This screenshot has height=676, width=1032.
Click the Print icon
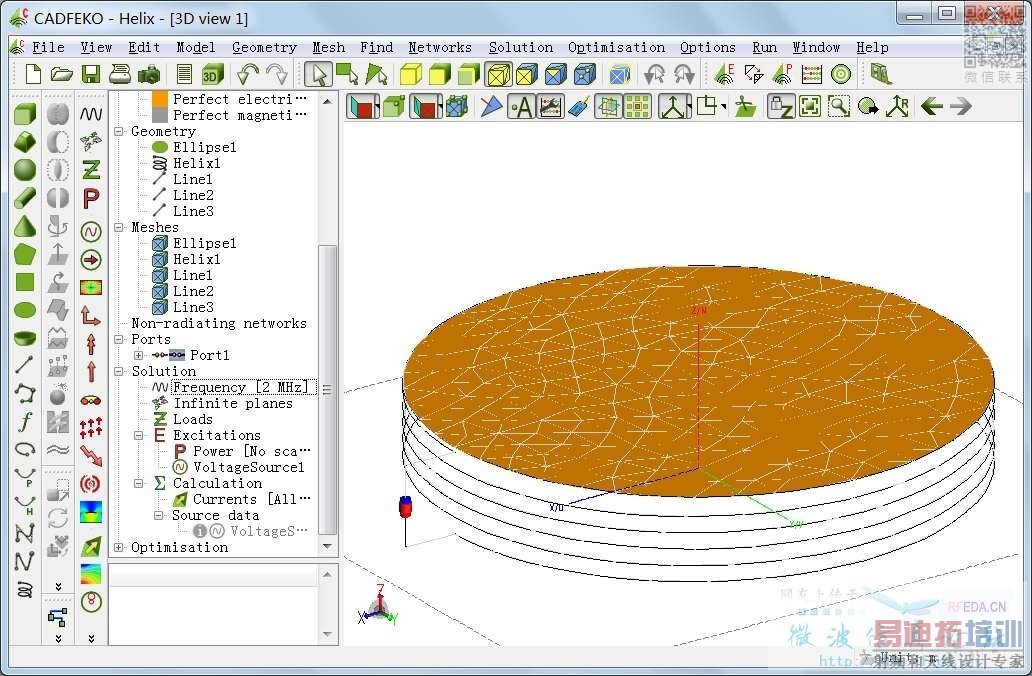pos(120,74)
